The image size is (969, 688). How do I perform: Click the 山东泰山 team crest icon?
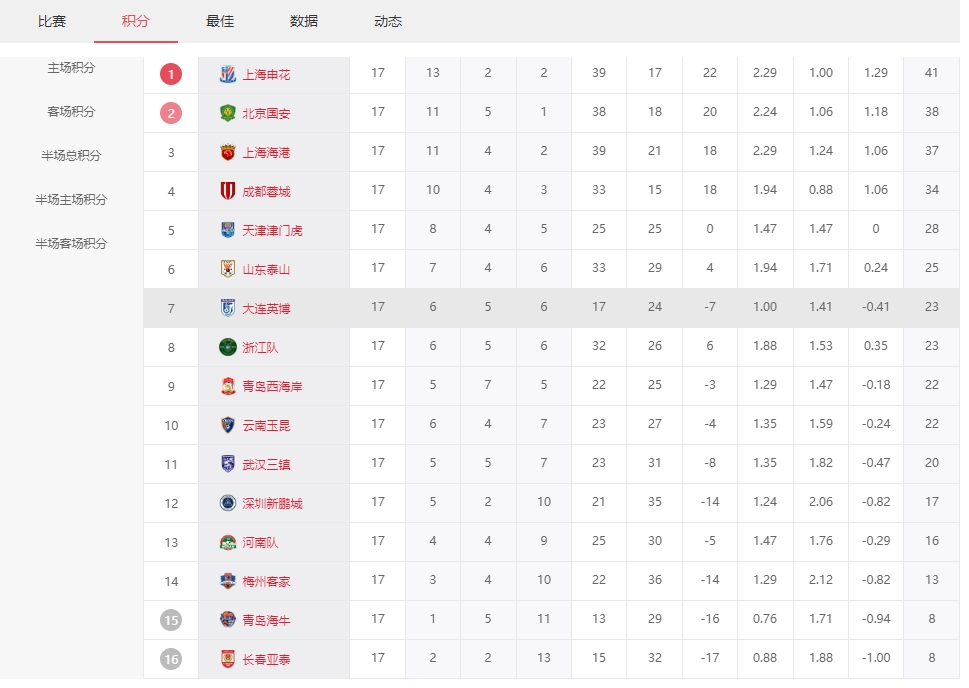[x=228, y=269]
